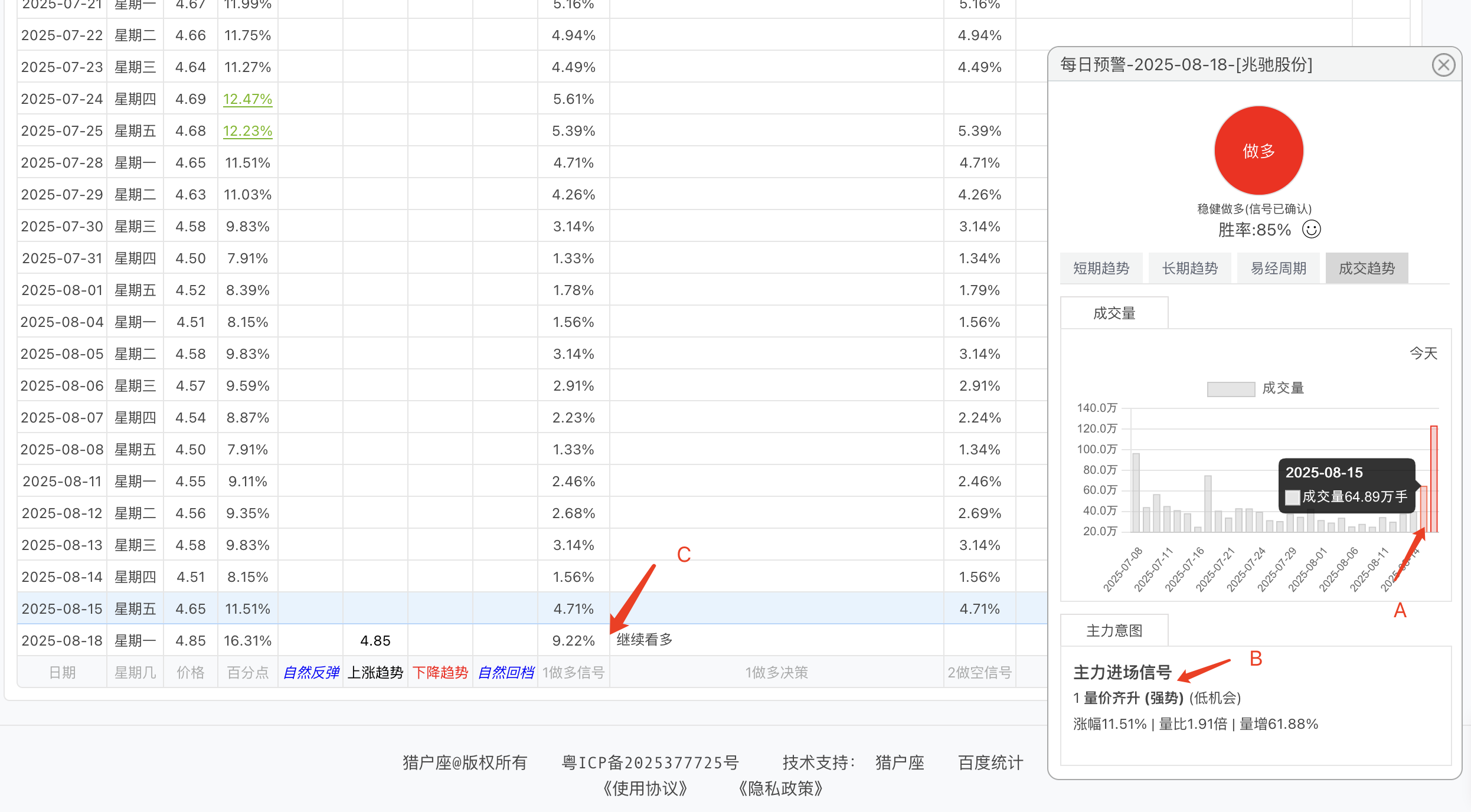1471x812 pixels.
Task: Click the tall red latest volume bar
Action: (x=1434, y=478)
